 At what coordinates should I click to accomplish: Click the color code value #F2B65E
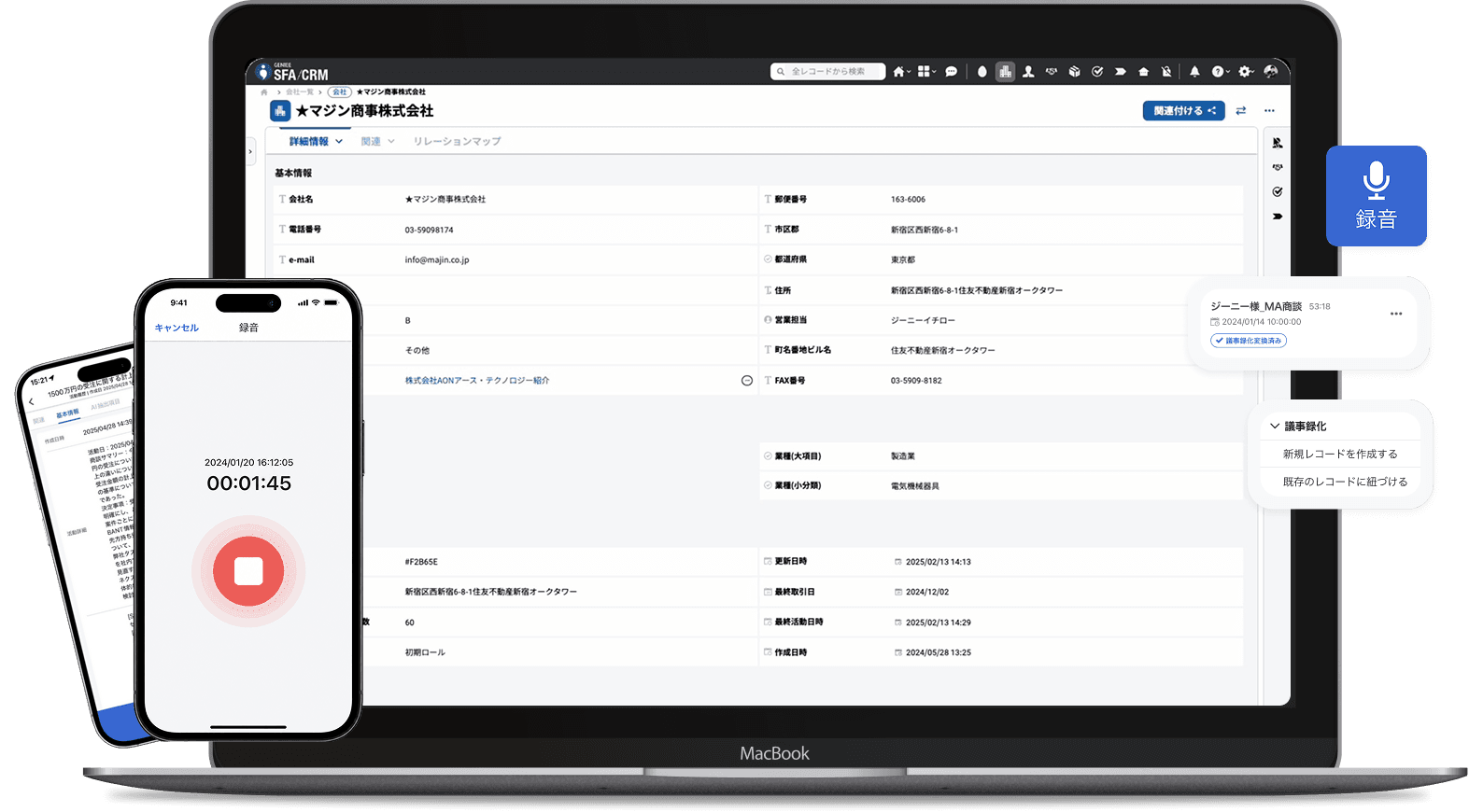(421, 562)
